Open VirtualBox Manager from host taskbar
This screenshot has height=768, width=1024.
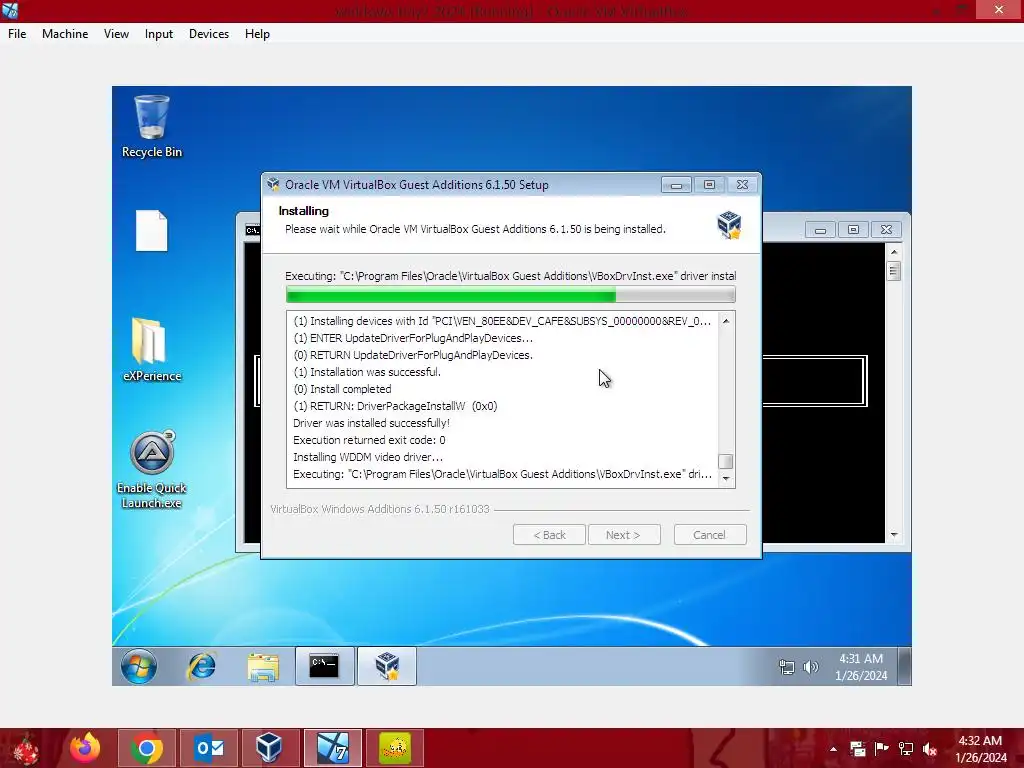coord(270,748)
